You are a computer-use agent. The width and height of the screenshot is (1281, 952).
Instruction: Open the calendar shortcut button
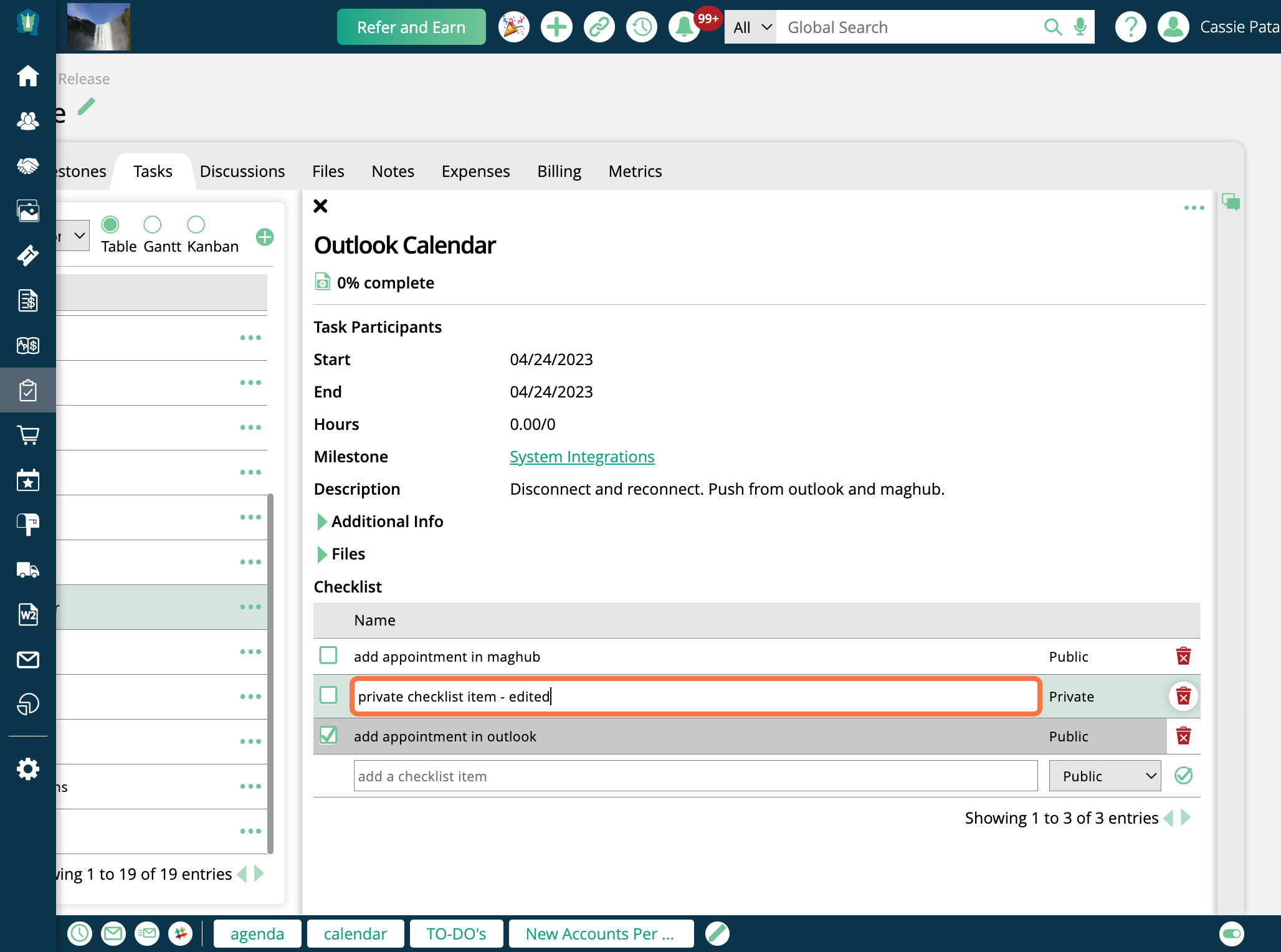coord(355,933)
